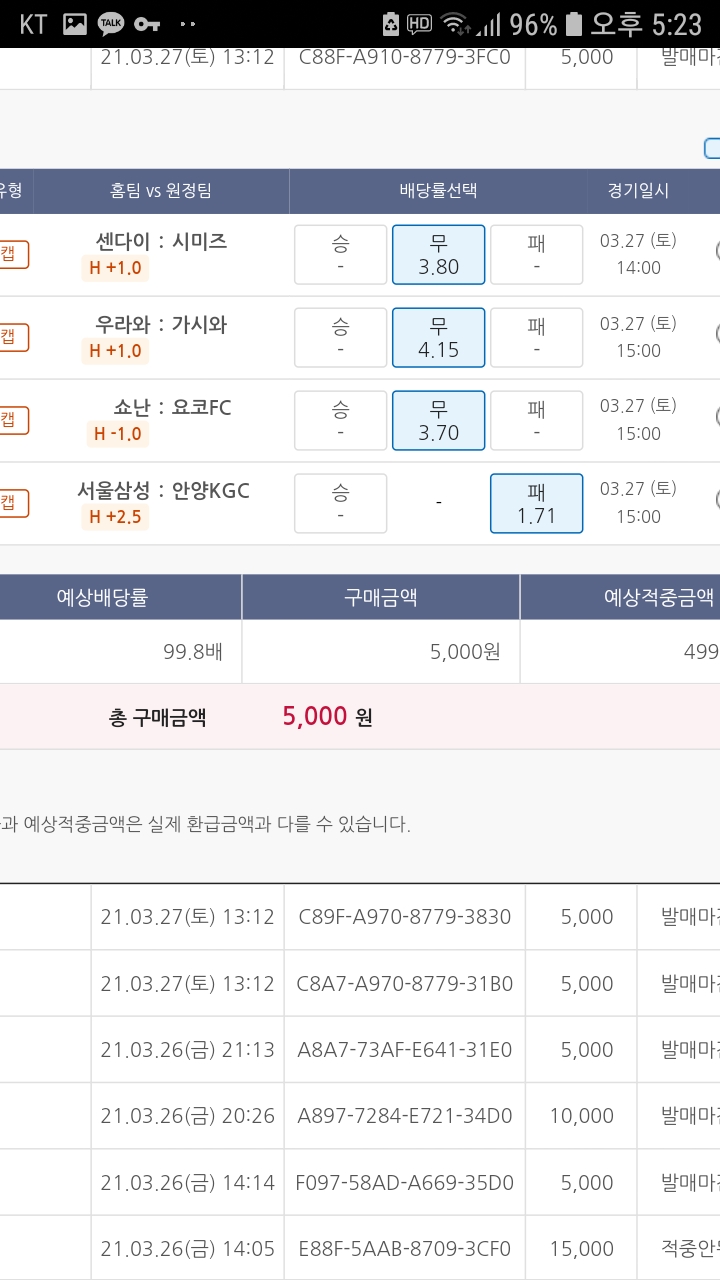Image resolution: width=720 pixels, height=1280 pixels.
Task: Select 승 for 우라와 vs 가시와
Action: pos(340,337)
